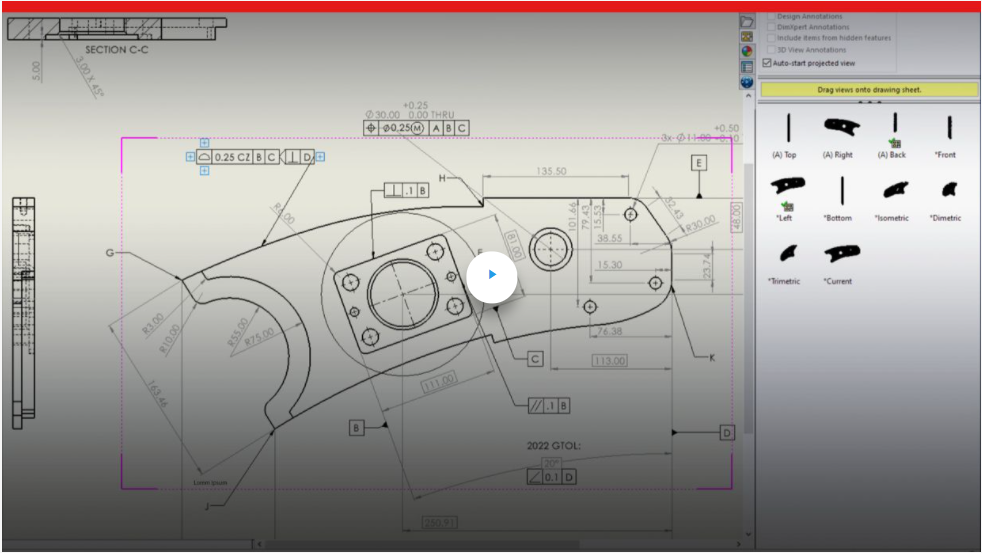Enable the 3D View Annotations checkbox
Viewport: 982px width, 553px height.
(771, 49)
